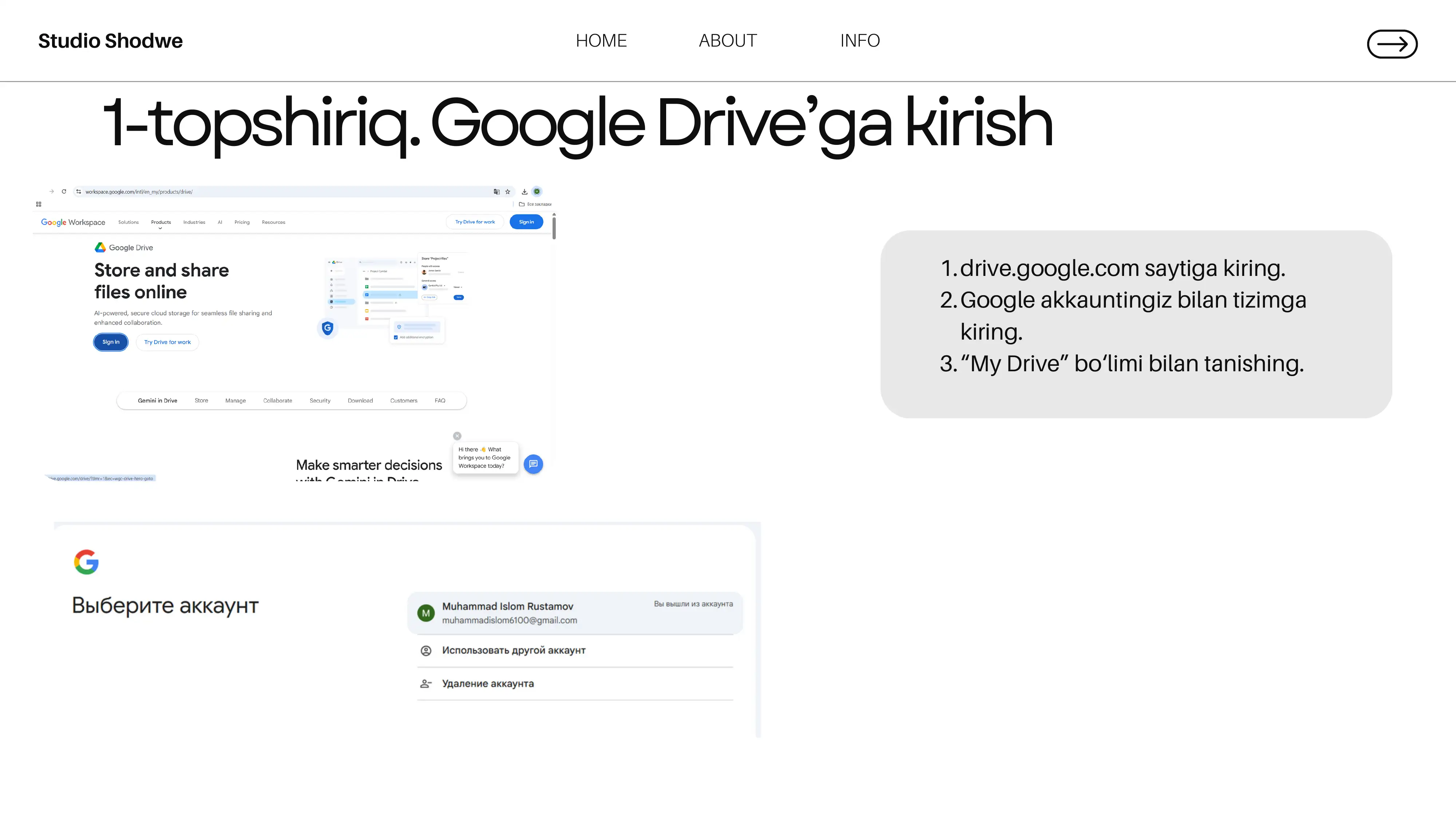
Task: Click the muhammadislom6100@gmail.com email text
Action: [509, 621]
